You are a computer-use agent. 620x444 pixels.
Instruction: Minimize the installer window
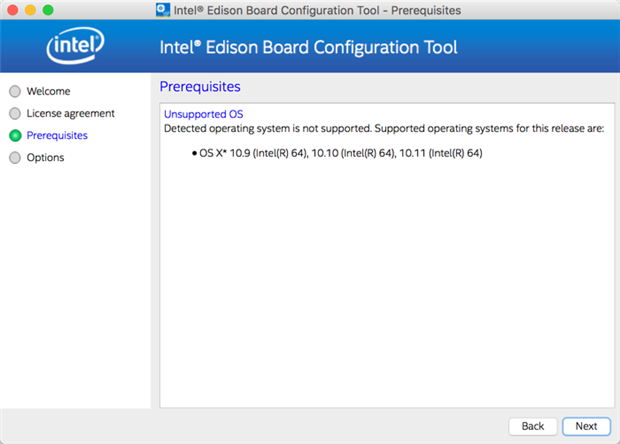tap(30, 9)
